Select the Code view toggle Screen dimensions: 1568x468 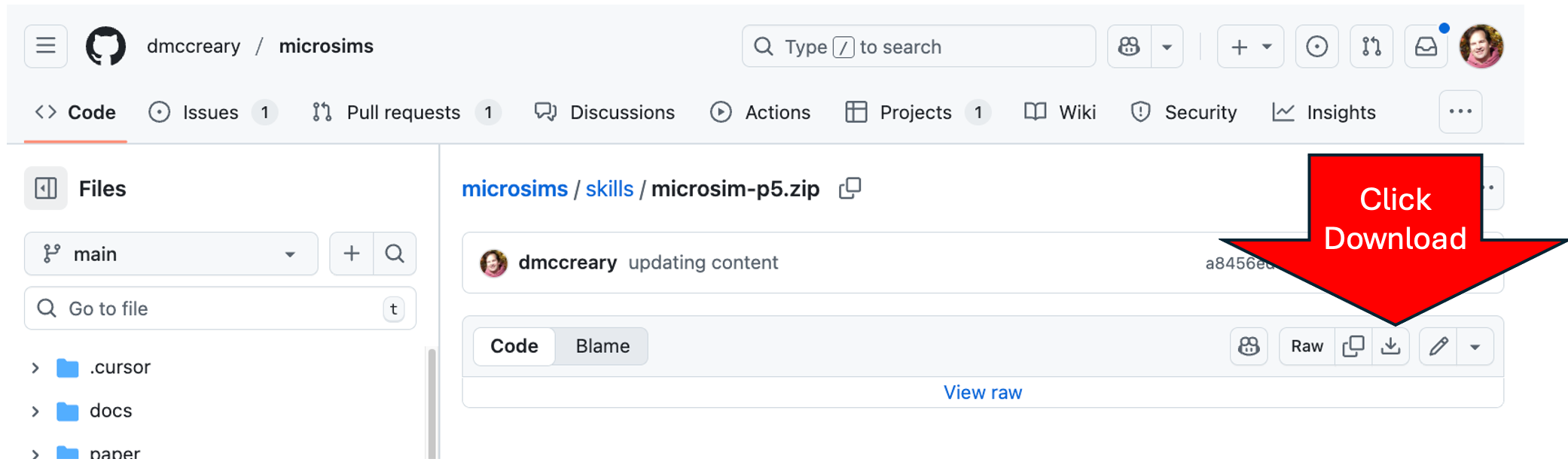pos(514,346)
